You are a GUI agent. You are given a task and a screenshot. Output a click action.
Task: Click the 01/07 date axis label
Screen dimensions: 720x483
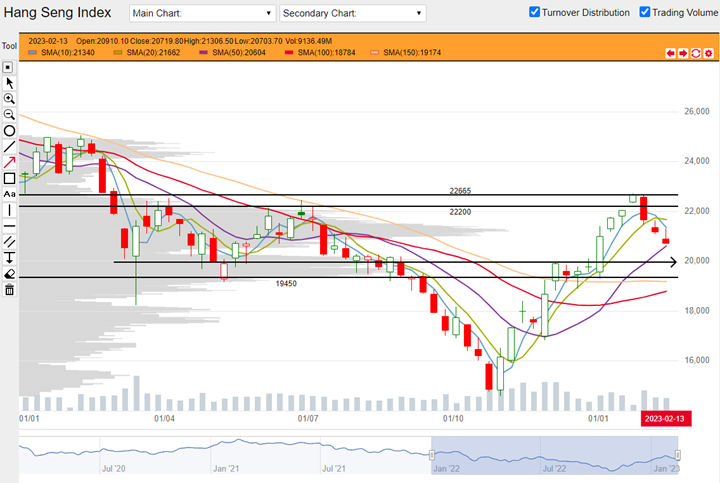[308, 419]
